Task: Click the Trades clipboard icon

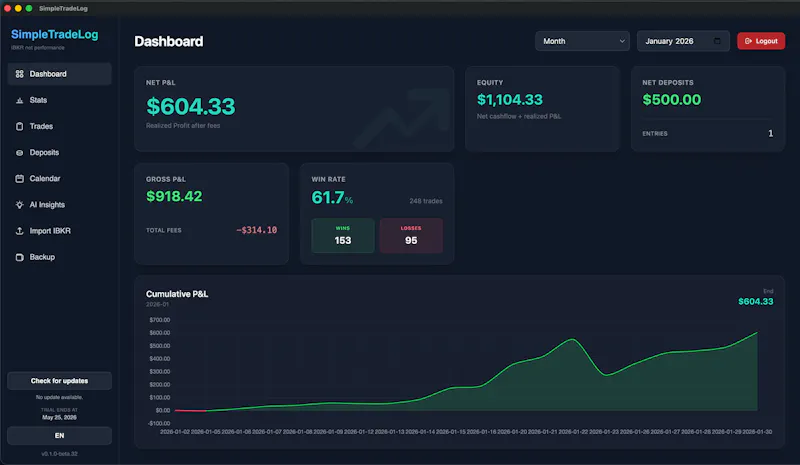Action: (x=19, y=126)
